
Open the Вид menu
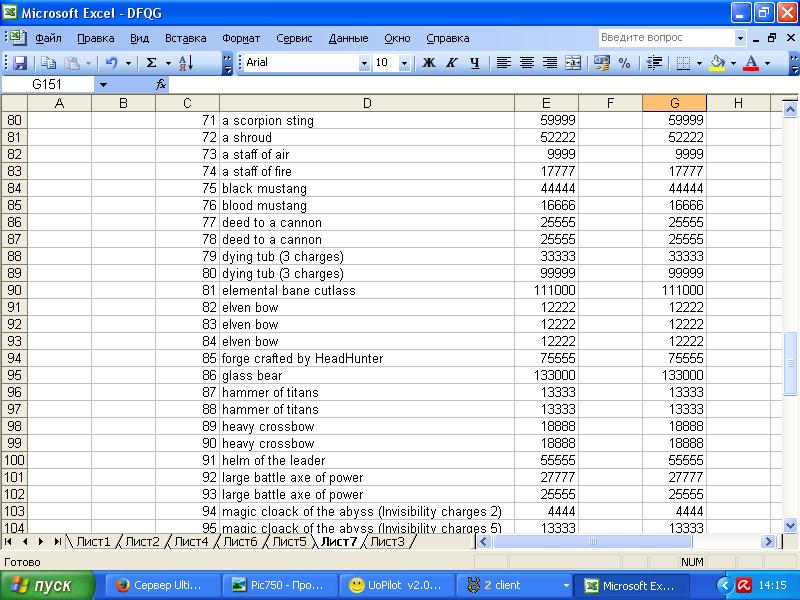point(139,38)
